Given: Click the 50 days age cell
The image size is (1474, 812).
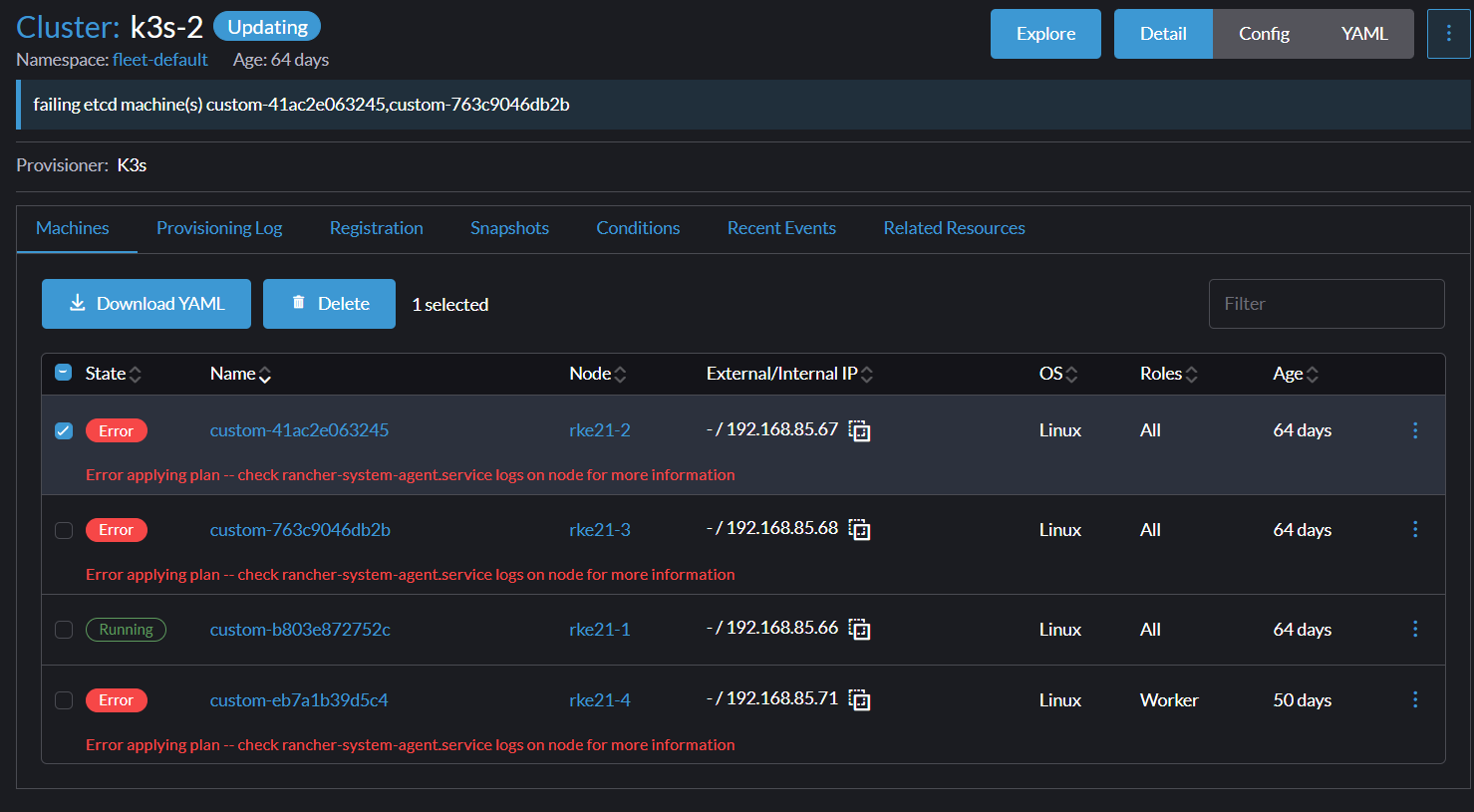Looking at the screenshot, I should click(x=1302, y=700).
